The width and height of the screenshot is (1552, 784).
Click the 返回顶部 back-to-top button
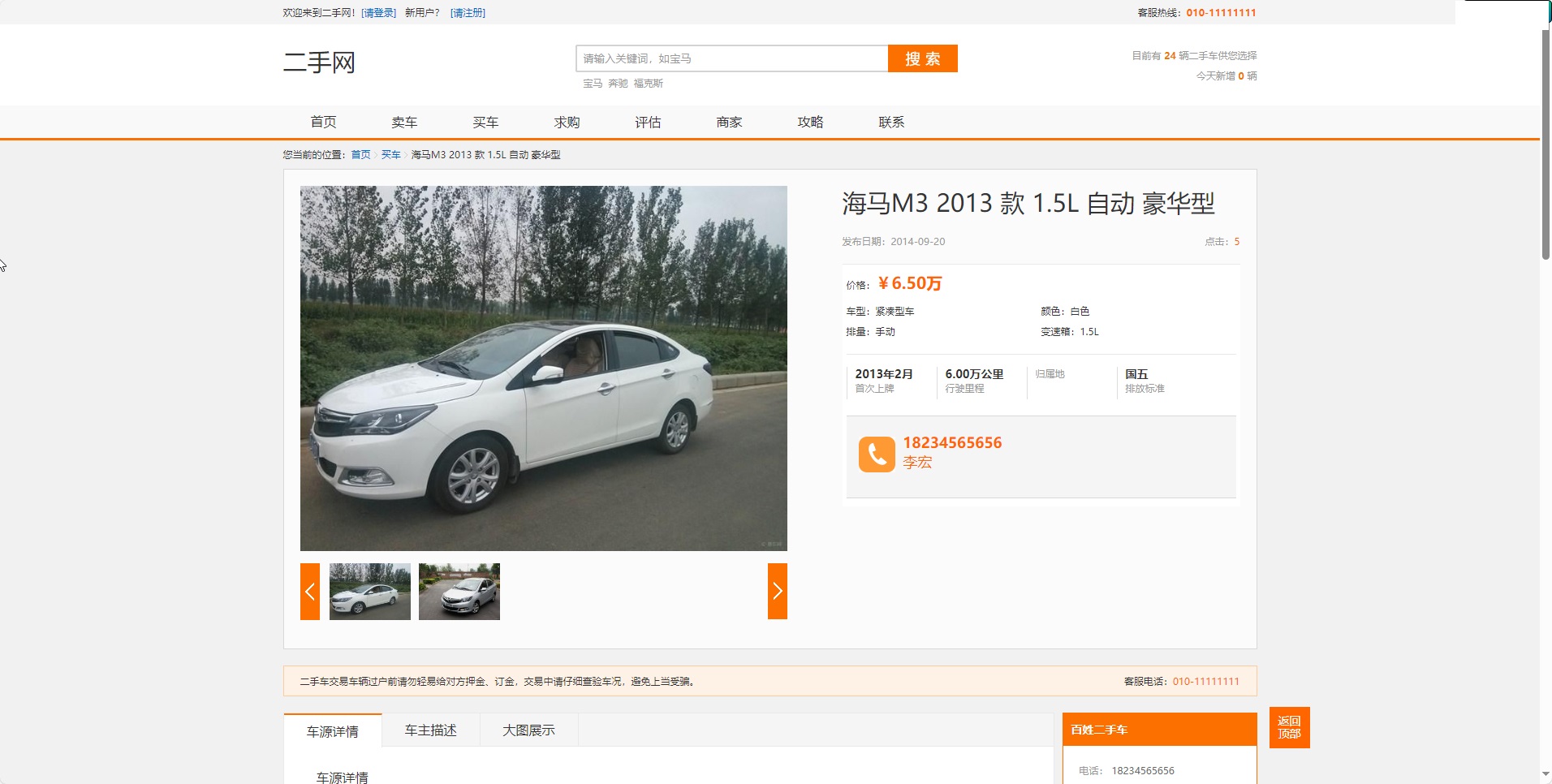(x=1289, y=727)
